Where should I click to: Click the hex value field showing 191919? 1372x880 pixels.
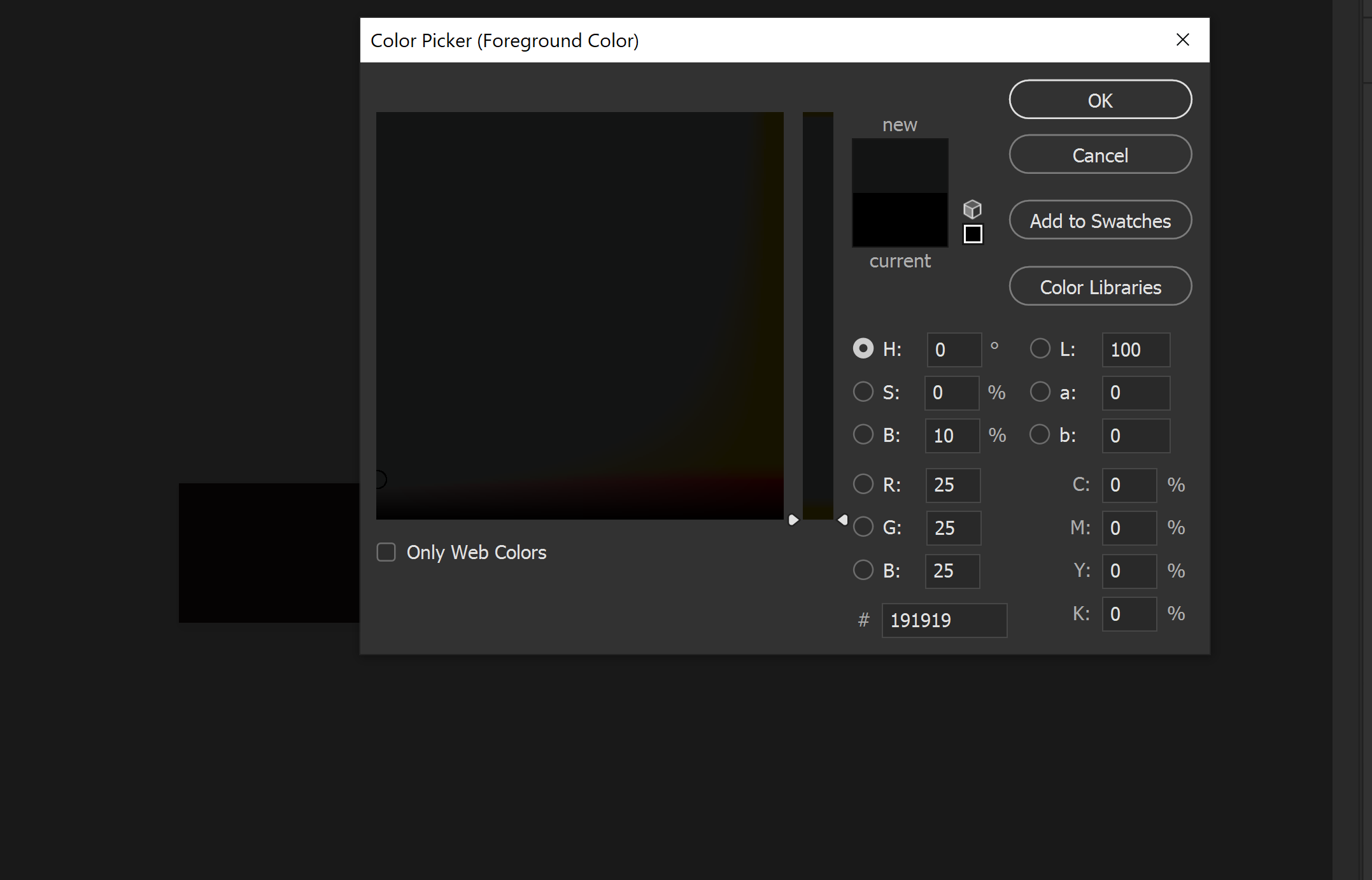pos(944,620)
